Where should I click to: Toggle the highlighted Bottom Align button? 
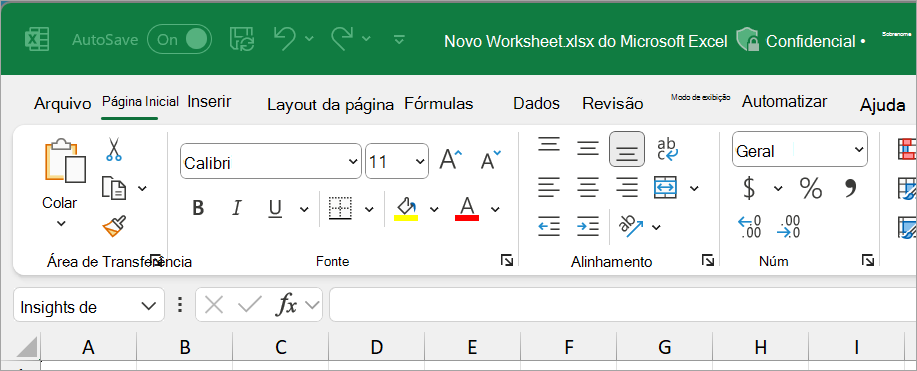point(627,149)
